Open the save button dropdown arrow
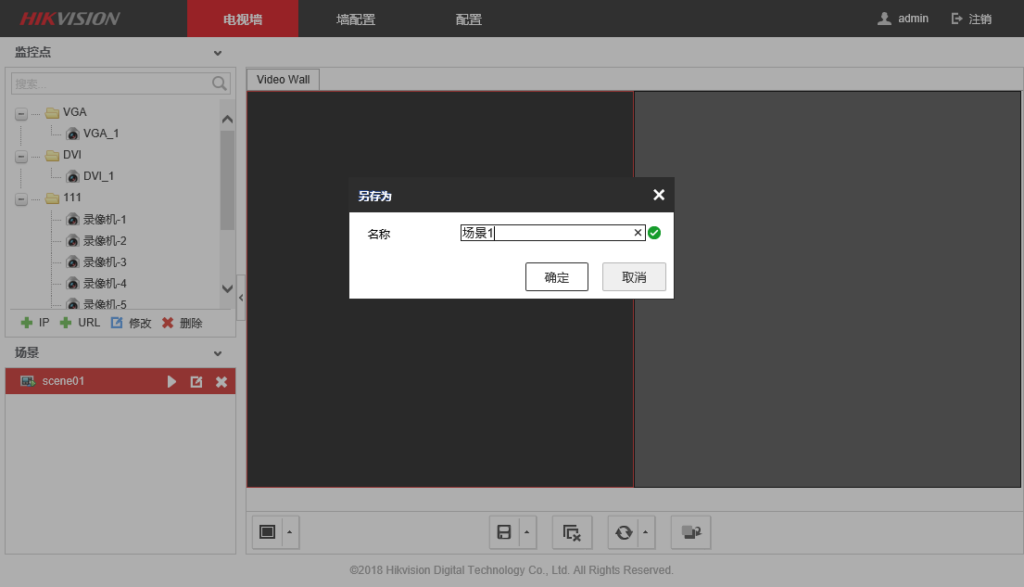1024x587 pixels. [527, 533]
